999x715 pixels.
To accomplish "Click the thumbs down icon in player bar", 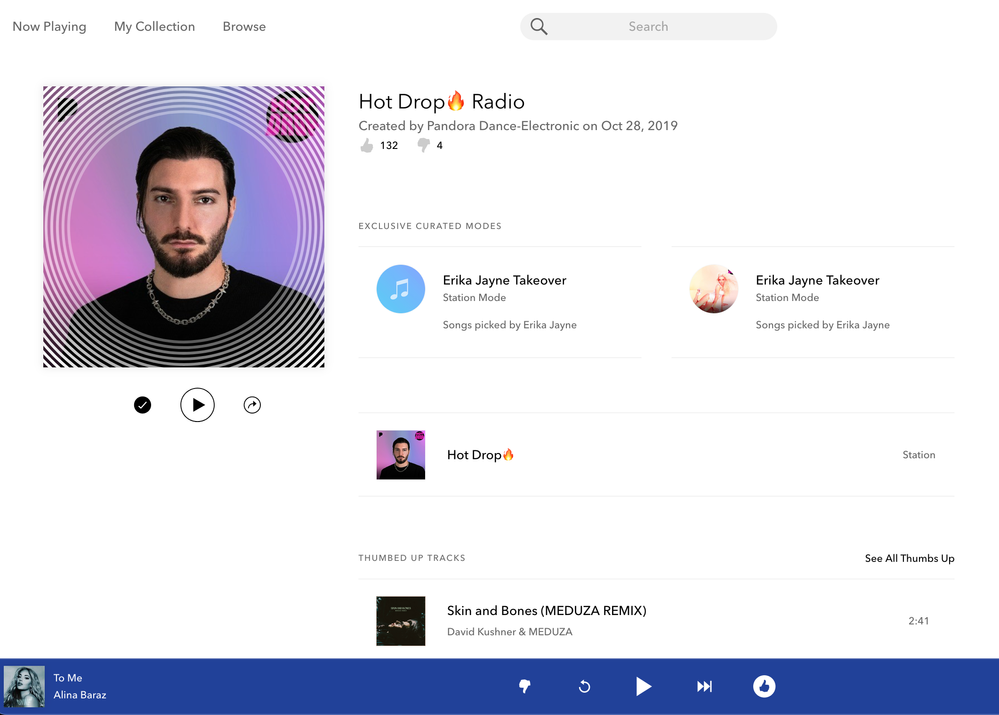I will (x=524, y=686).
